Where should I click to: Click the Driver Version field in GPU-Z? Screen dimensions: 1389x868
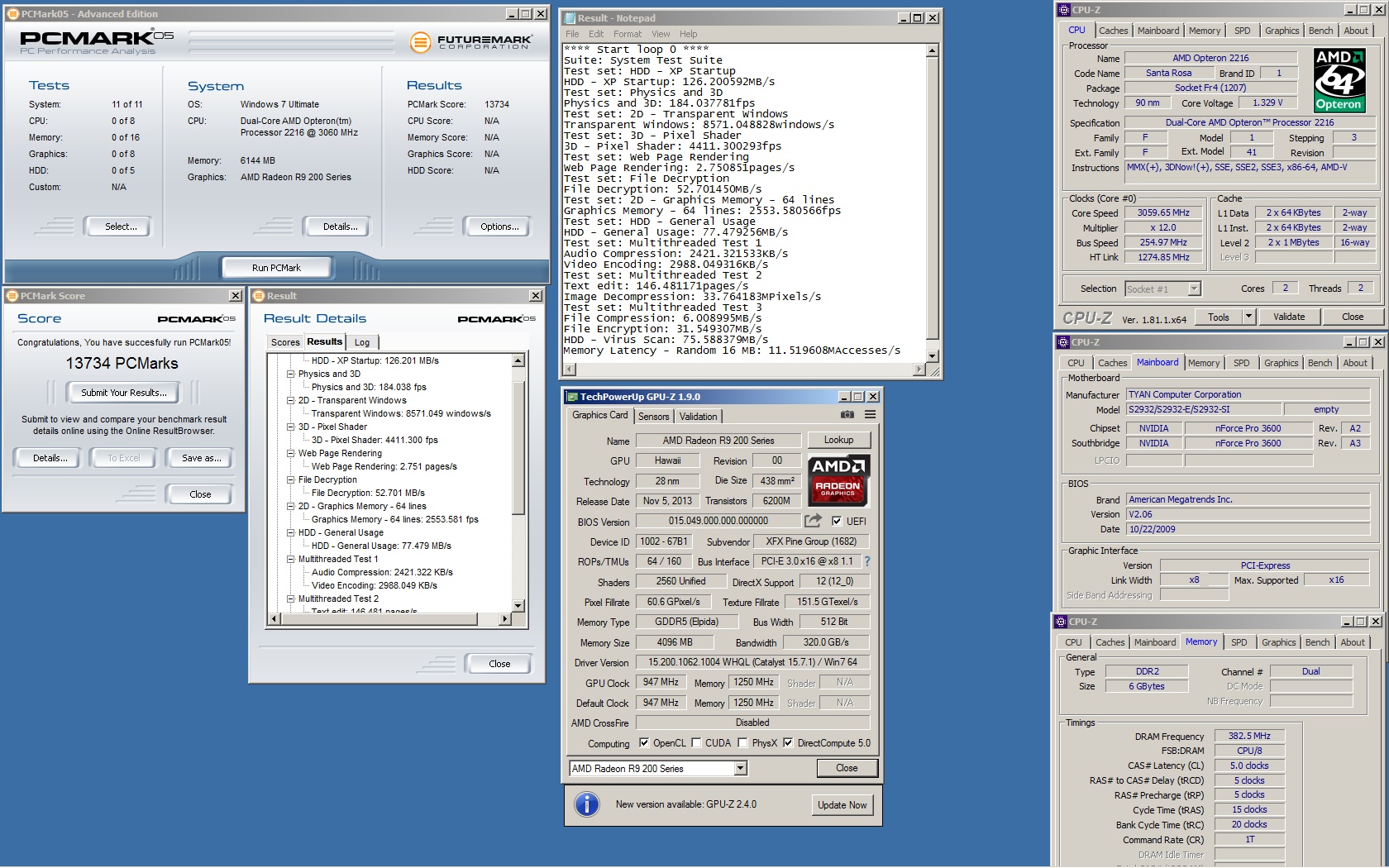pyautogui.click(x=752, y=662)
